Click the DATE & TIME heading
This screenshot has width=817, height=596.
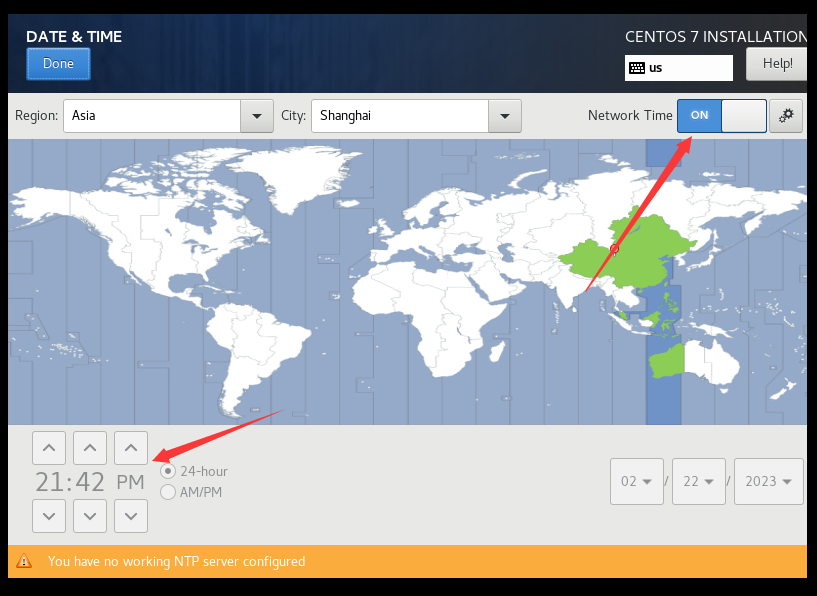tap(74, 36)
